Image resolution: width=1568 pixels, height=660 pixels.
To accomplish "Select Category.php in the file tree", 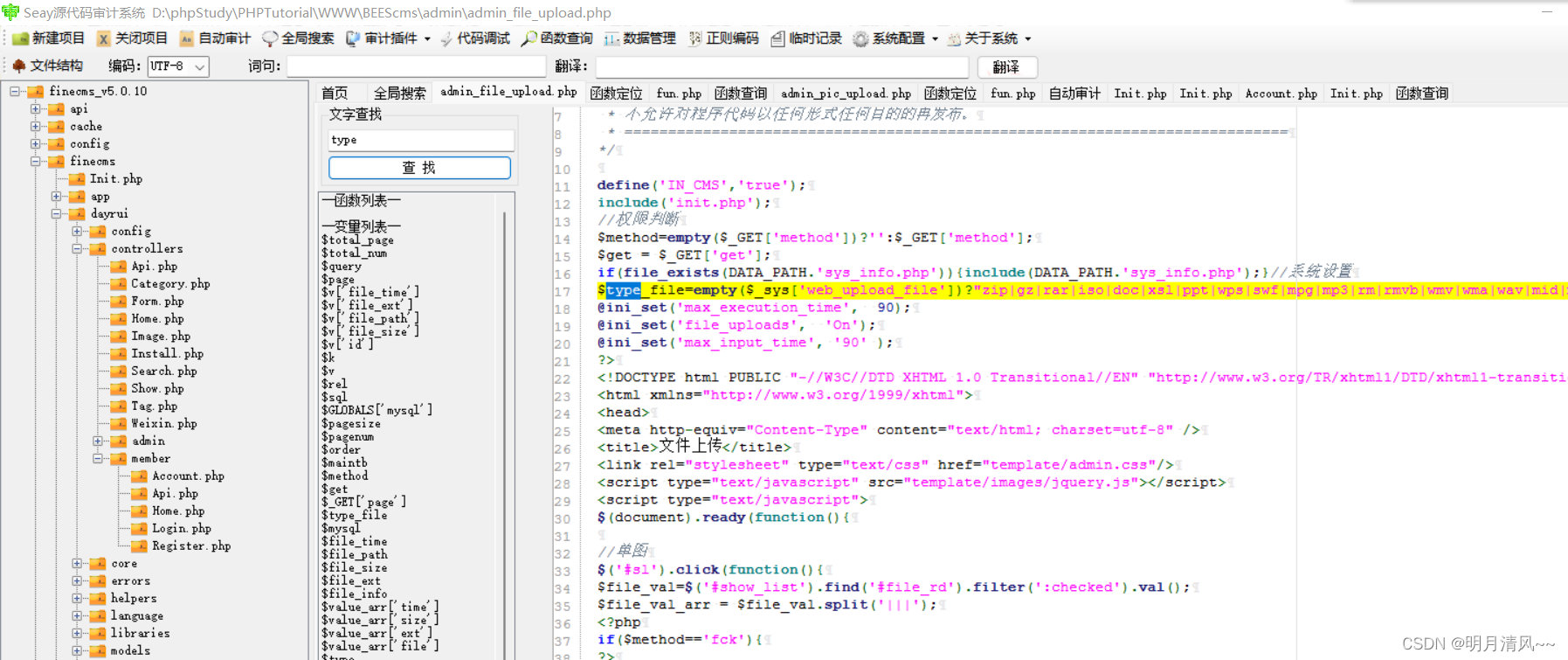I will (x=170, y=283).
